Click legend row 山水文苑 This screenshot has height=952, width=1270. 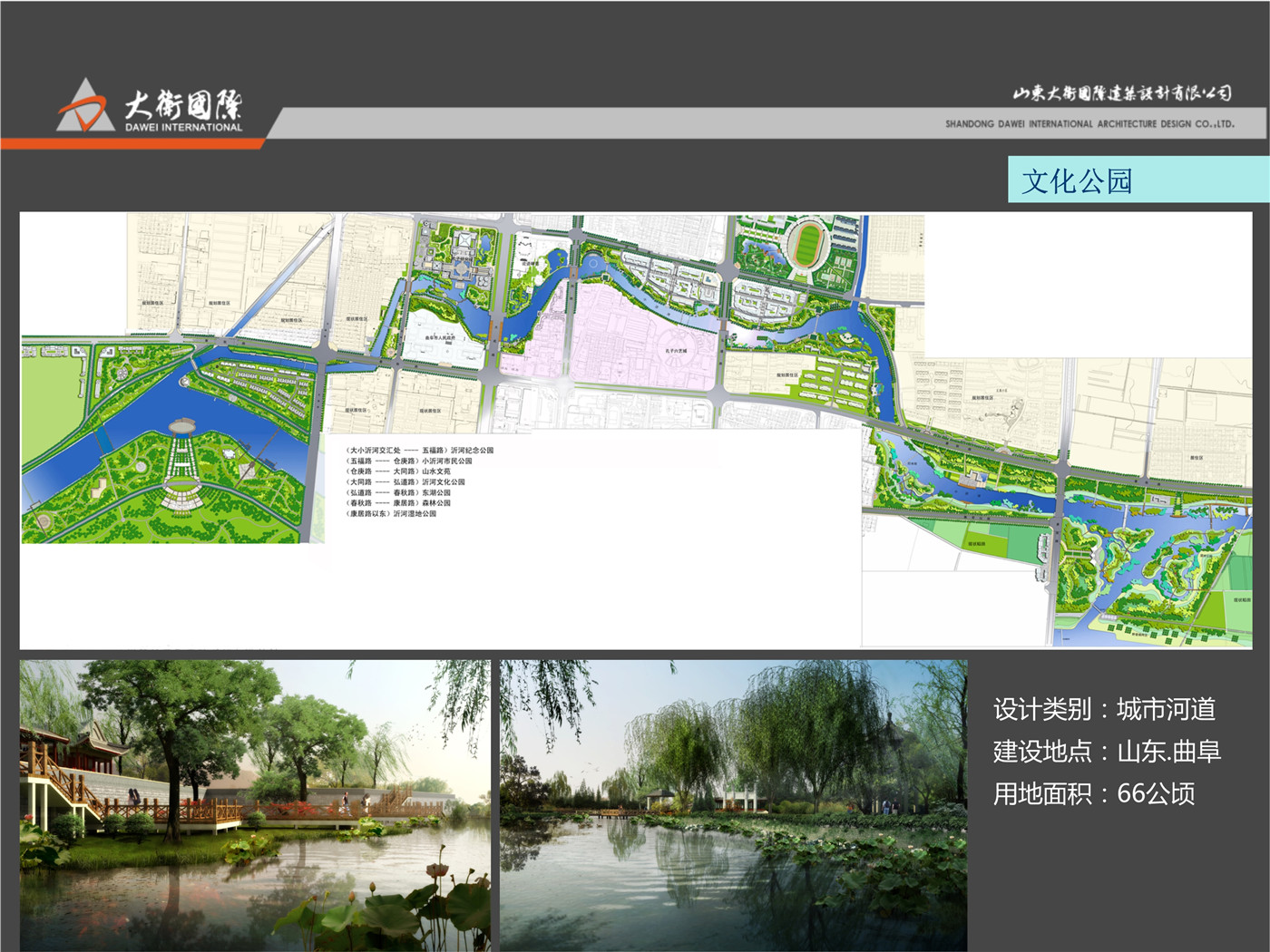(397, 471)
